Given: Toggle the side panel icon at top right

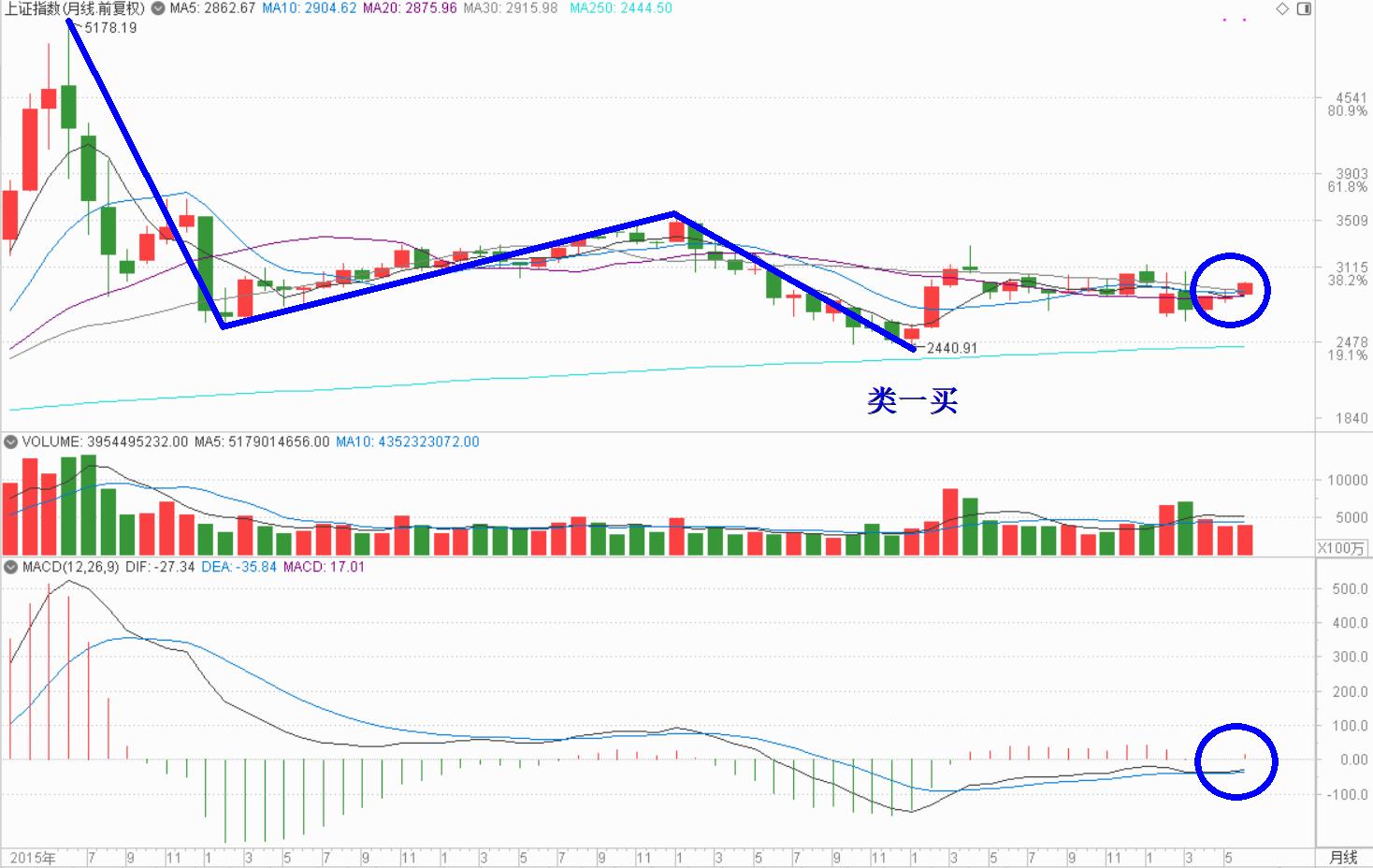Looking at the screenshot, I should [1304, 8].
